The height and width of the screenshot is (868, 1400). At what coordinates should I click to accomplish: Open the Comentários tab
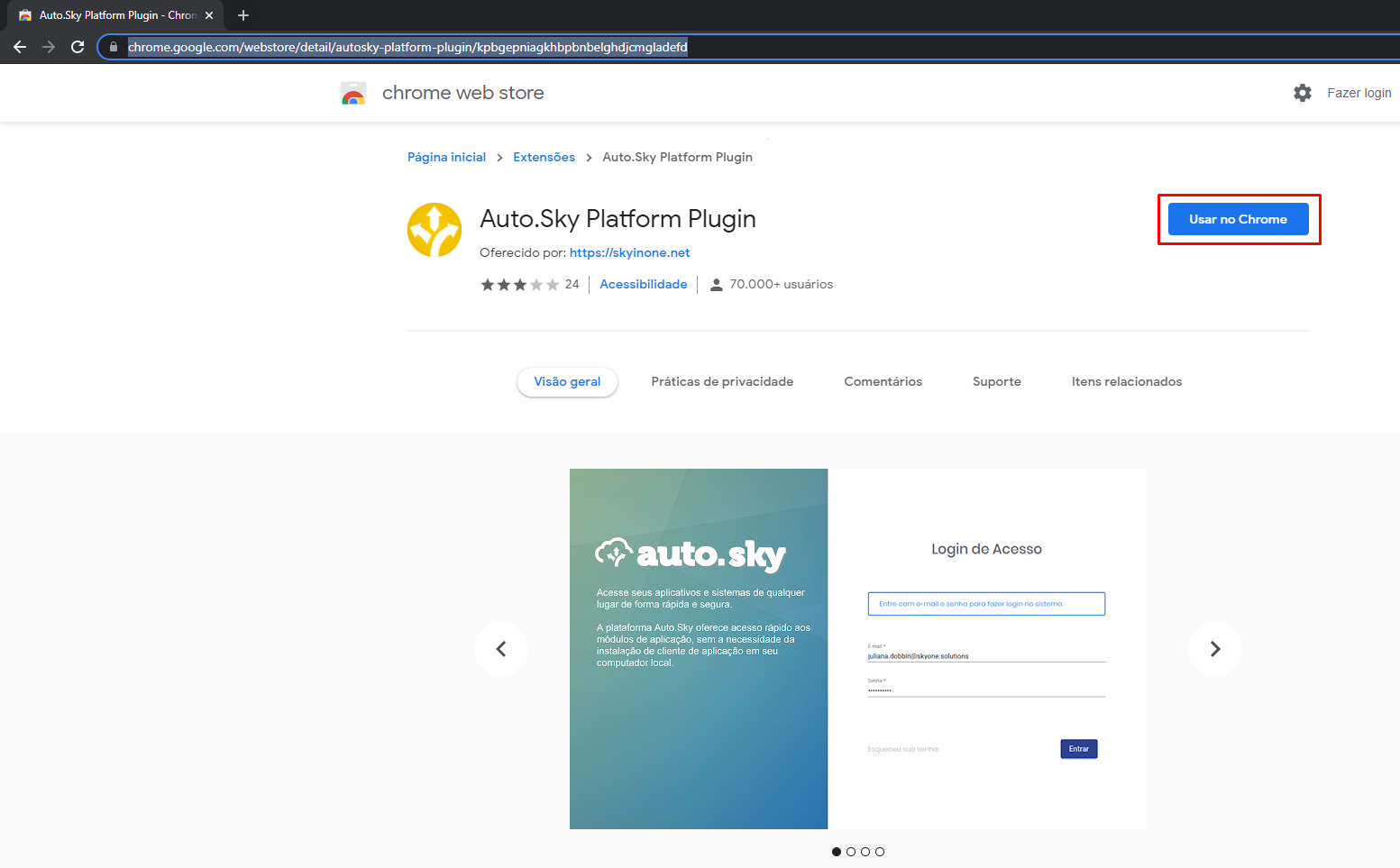point(883,382)
